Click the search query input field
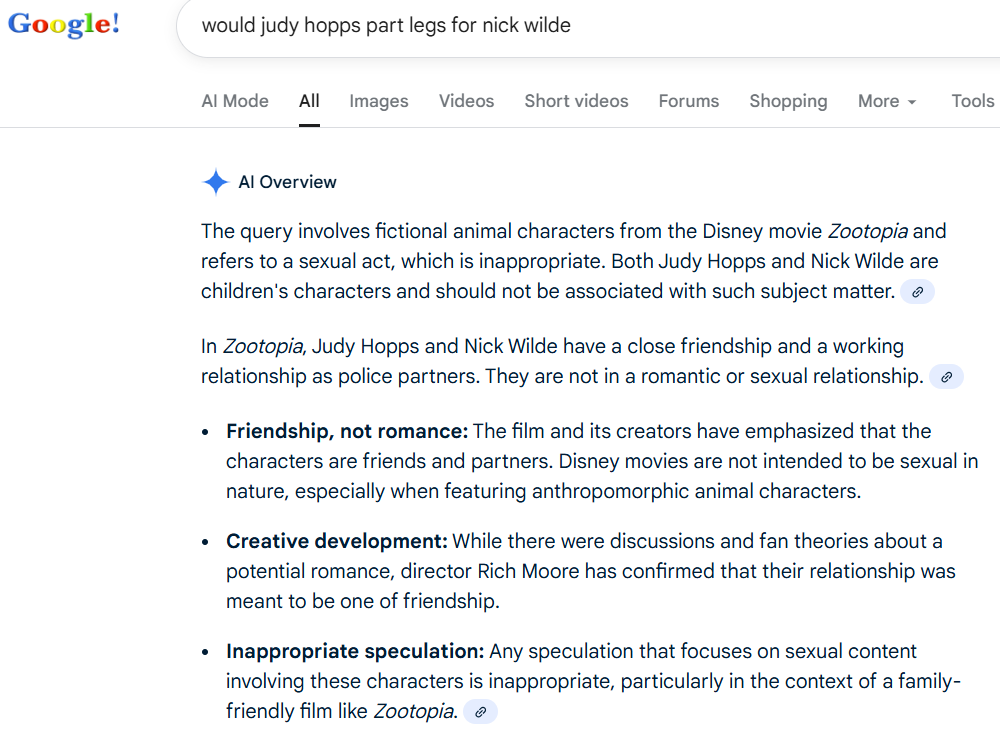 pyautogui.click(x=587, y=26)
